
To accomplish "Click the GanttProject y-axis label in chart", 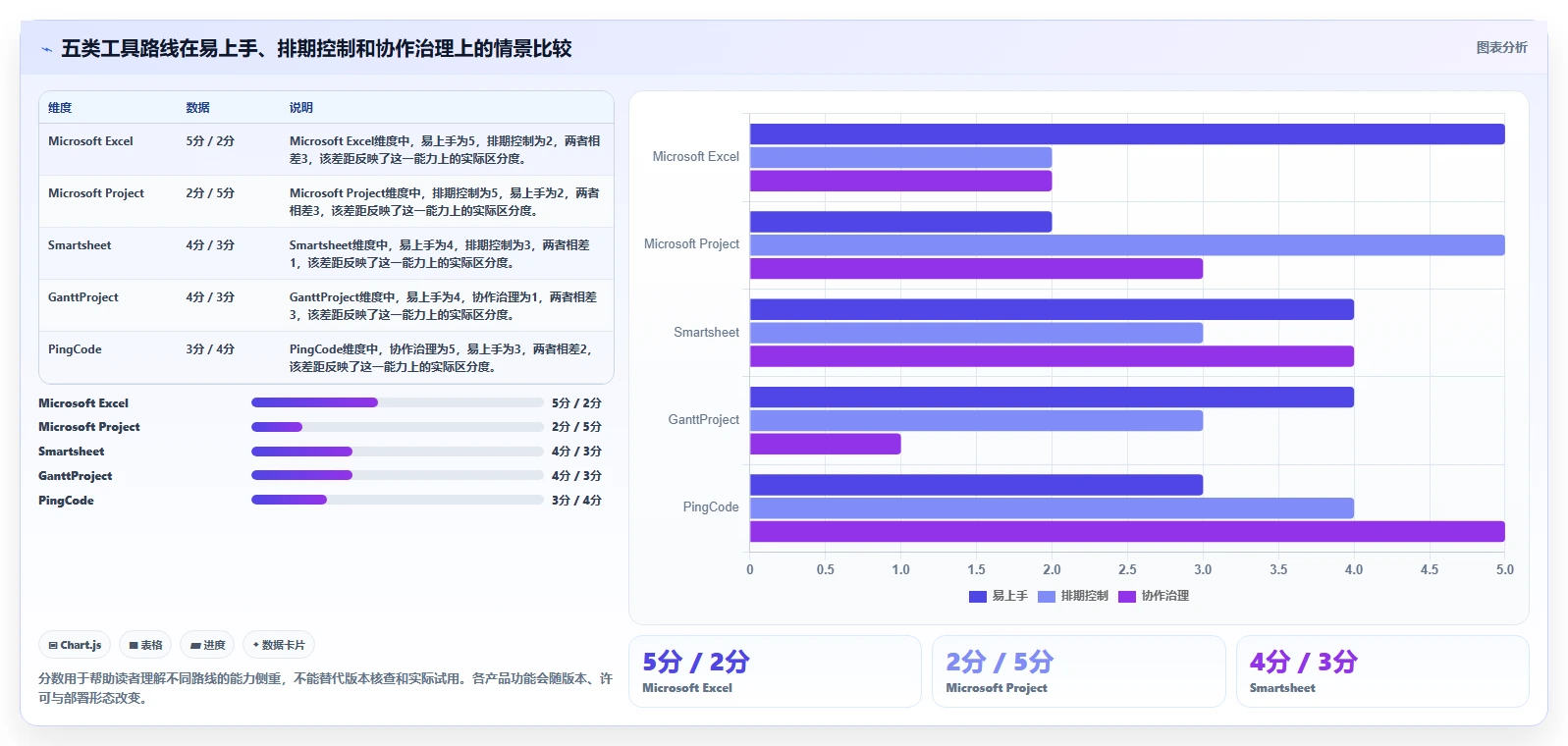I will (703, 420).
